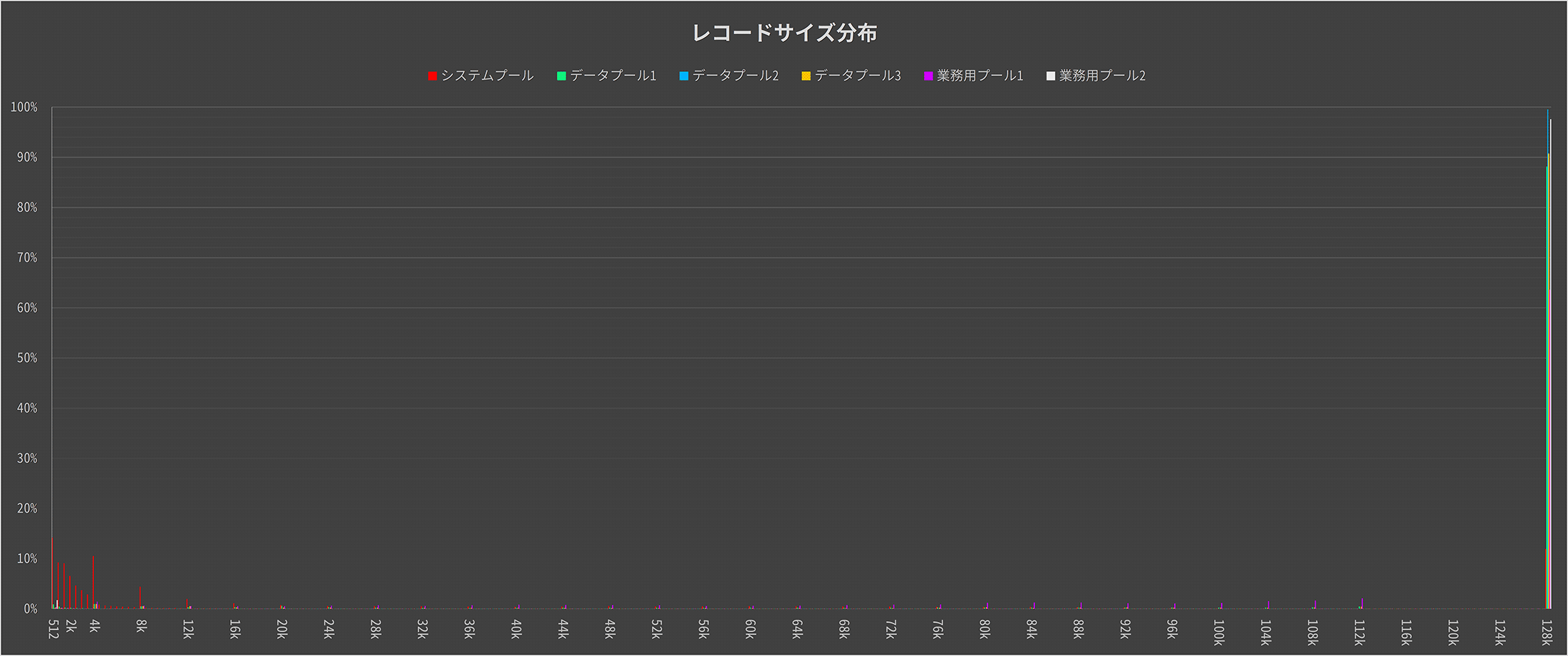Click the purple 業務用プール1 legend swatch
Viewport: 1568px width, 656px height.
tap(928, 76)
